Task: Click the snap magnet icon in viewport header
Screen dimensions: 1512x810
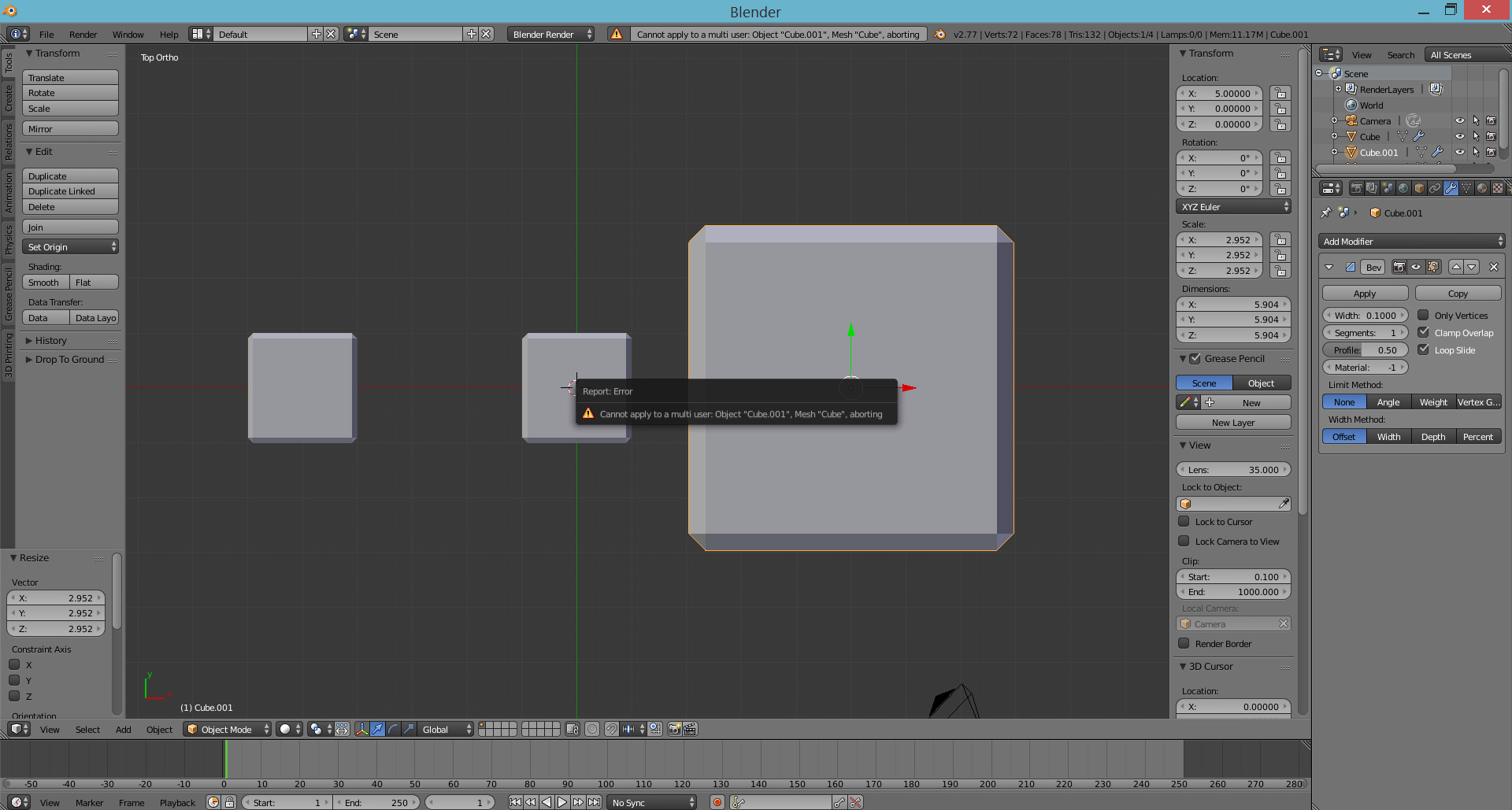Action: pyautogui.click(x=612, y=729)
